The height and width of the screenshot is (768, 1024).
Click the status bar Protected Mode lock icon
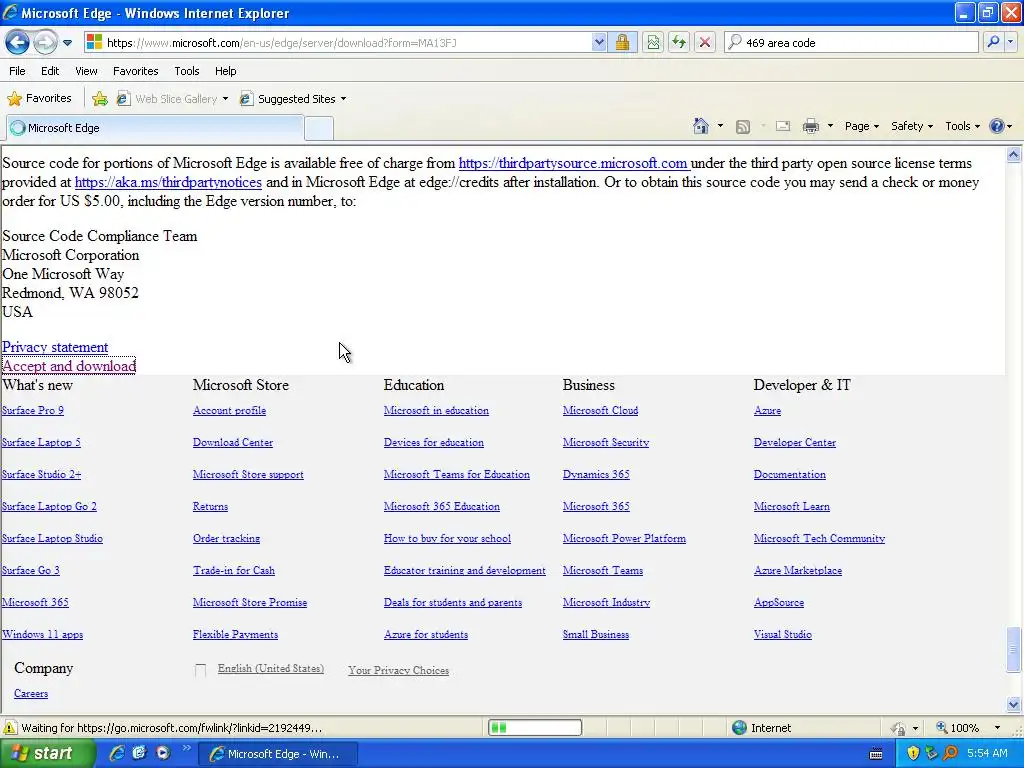coord(899,728)
